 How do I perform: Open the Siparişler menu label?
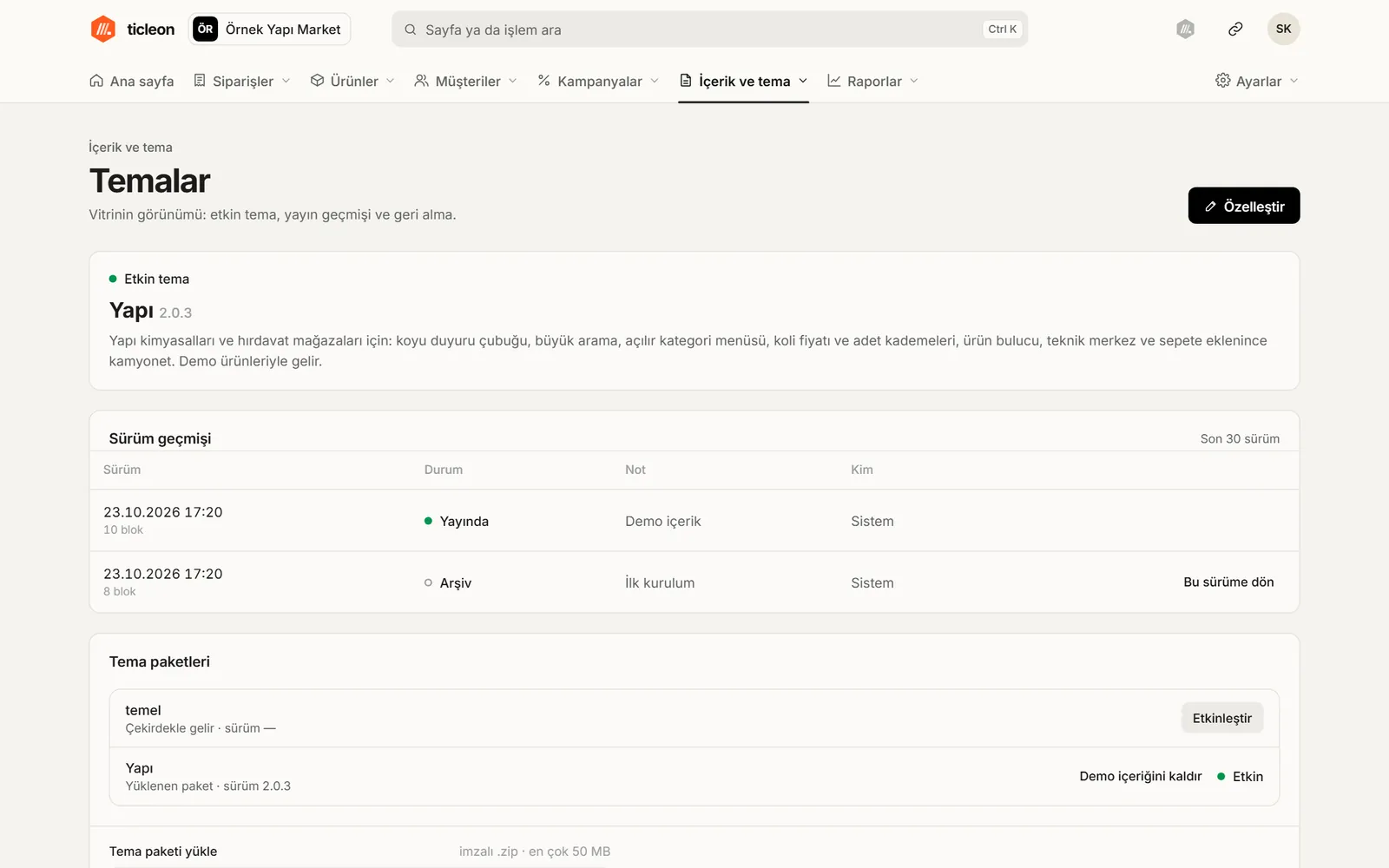tap(243, 82)
